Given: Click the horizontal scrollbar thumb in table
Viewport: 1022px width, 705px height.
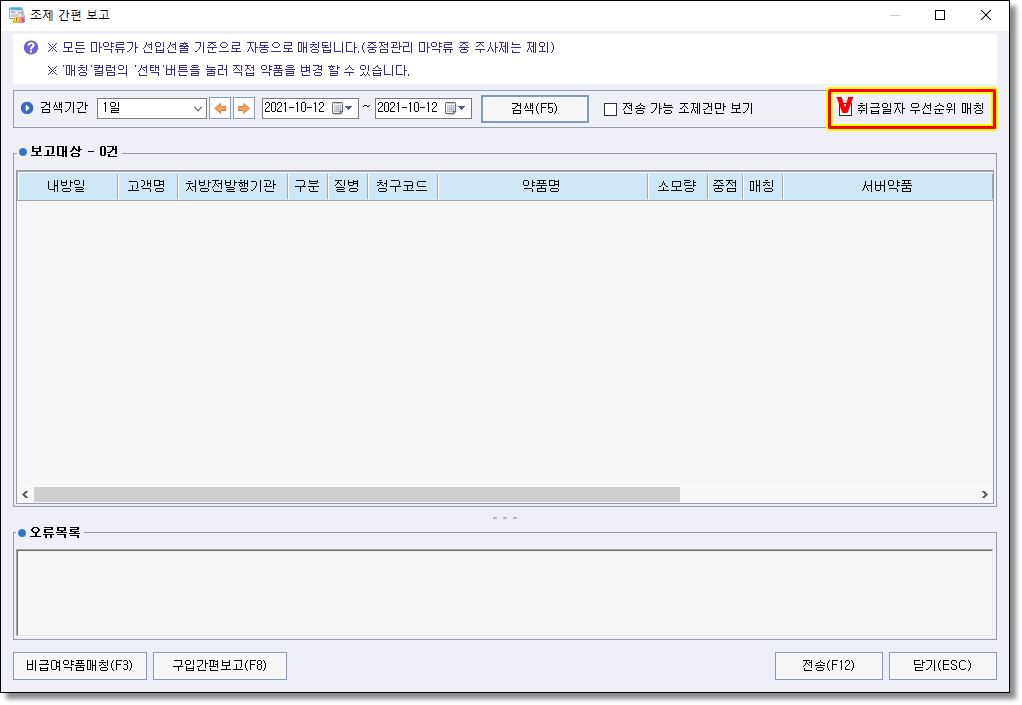Looking at the screenshot, I should (x=356, y=494).
